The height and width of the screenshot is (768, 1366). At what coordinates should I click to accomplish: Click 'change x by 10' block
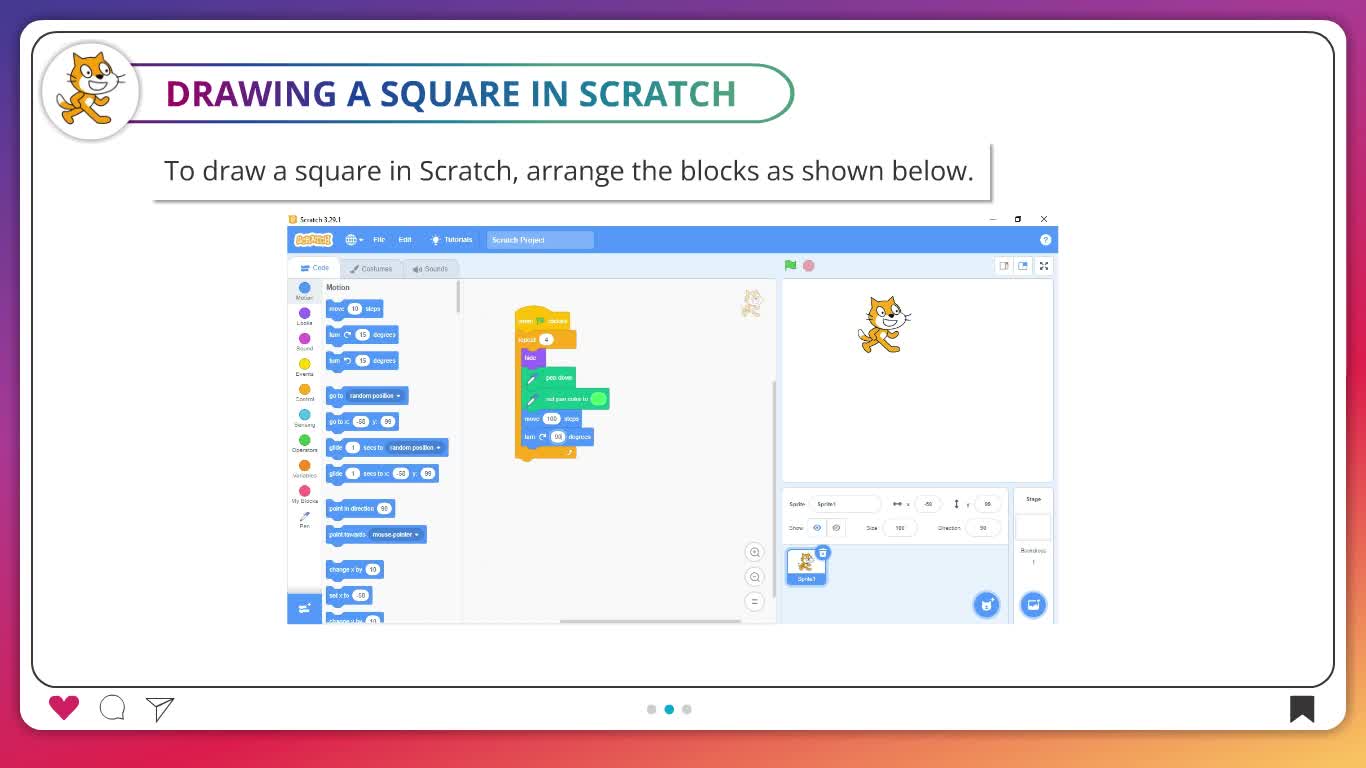pos(354,570)
